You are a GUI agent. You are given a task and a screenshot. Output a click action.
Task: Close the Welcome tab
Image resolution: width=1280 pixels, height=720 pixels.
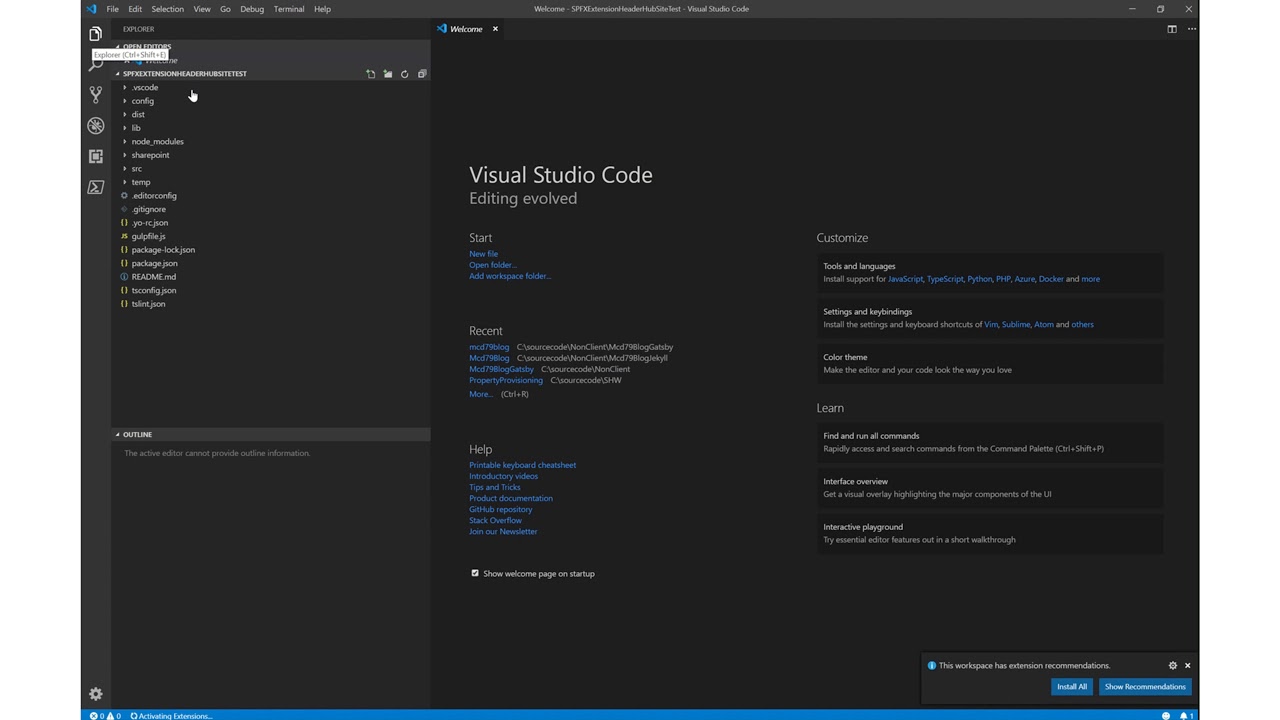pos(495,29)
